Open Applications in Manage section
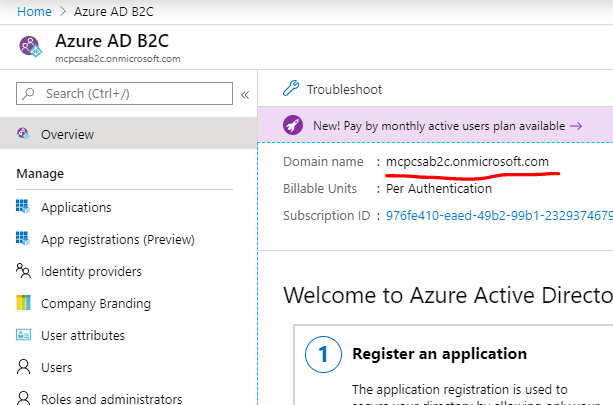613x405 pixels. click(76, 207)
